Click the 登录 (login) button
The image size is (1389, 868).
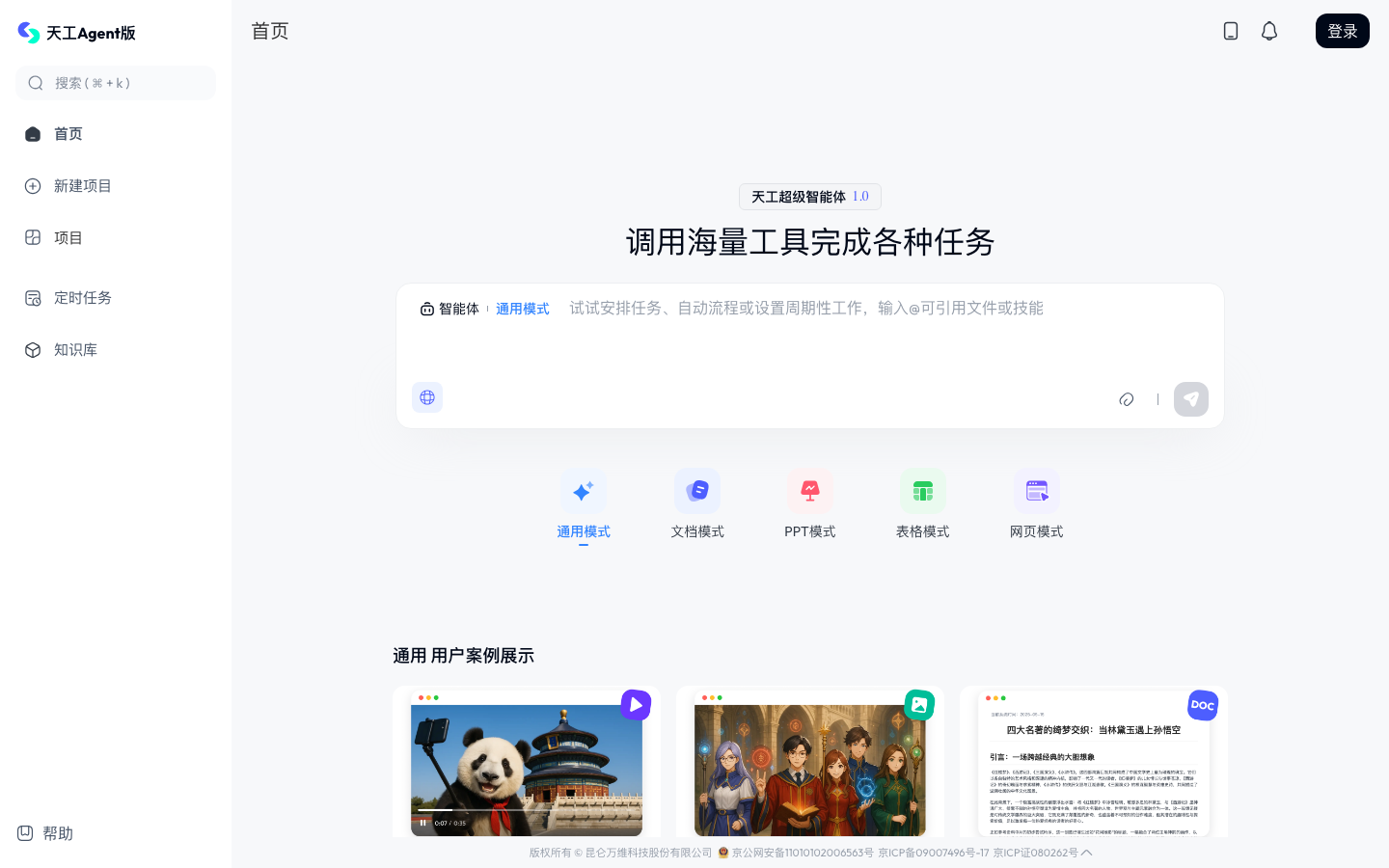point(1342,30)
